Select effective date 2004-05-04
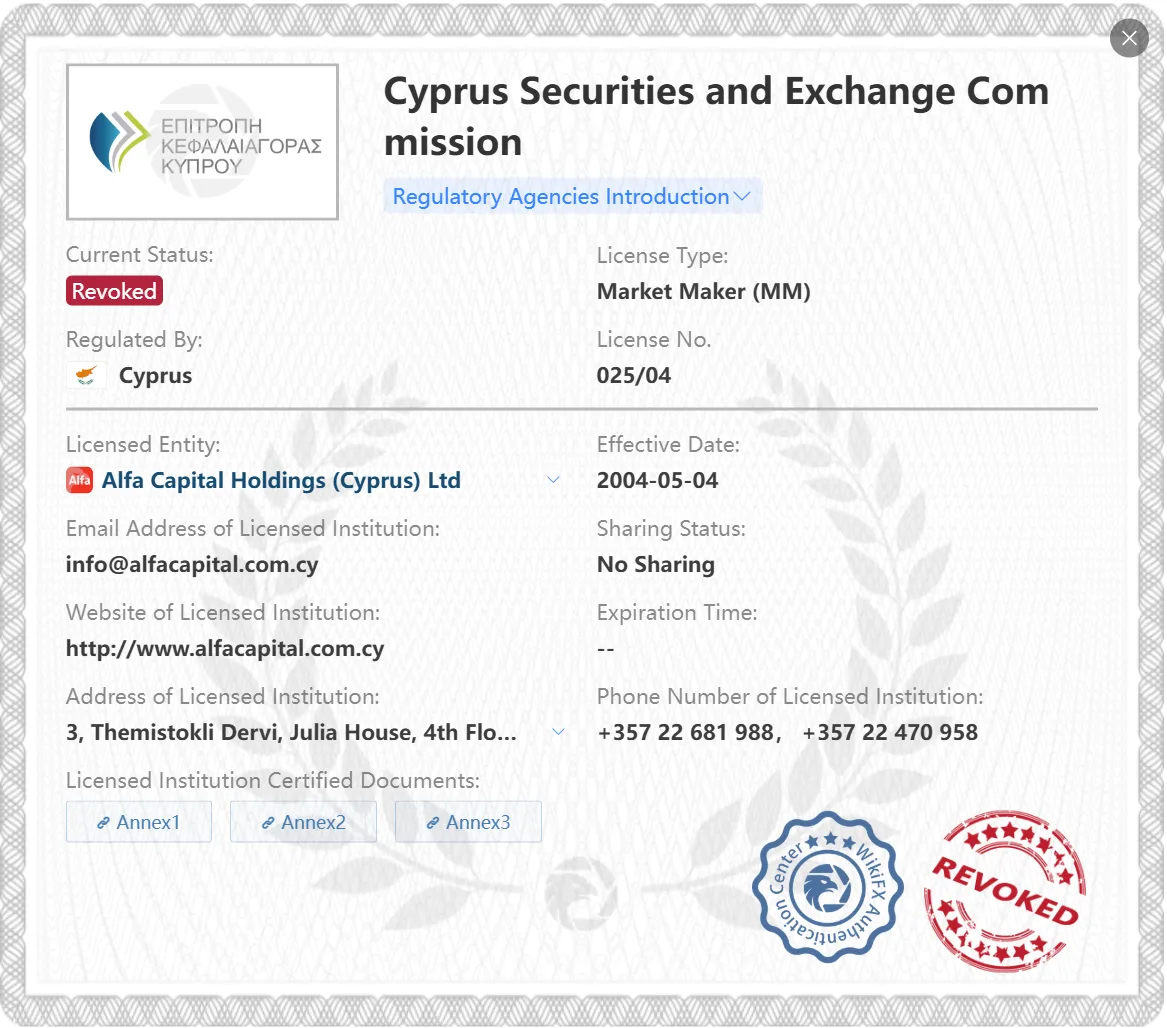The image size is (1167, 1028). pos(657,480)
